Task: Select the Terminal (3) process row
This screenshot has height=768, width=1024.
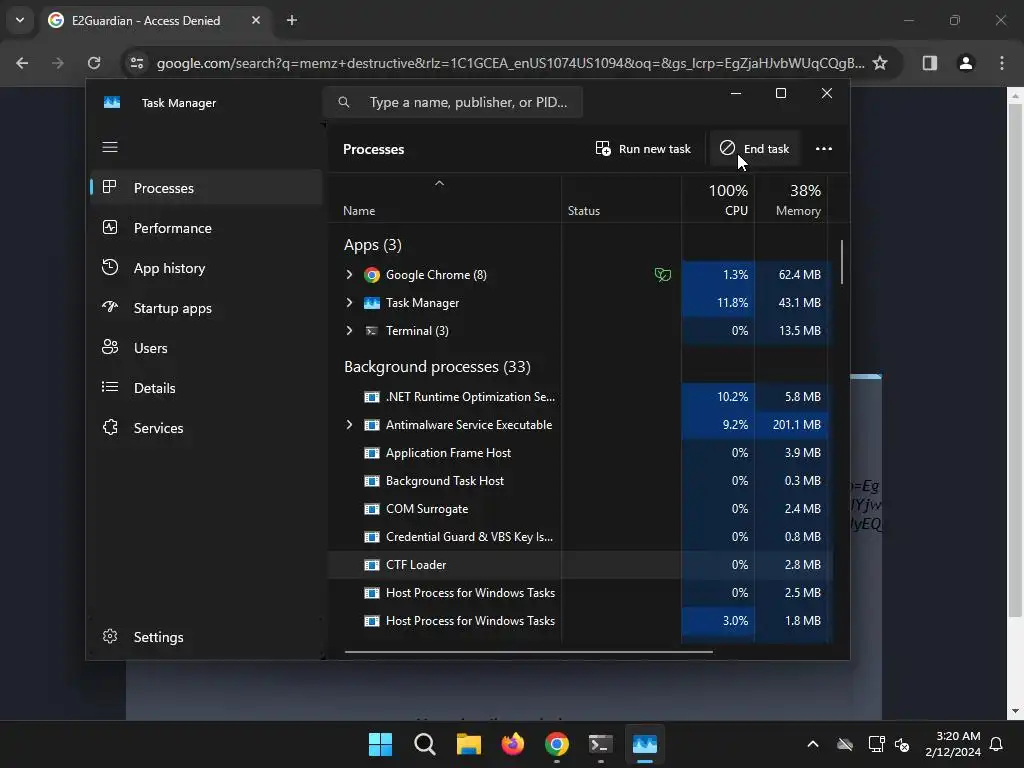Action: (x=578, y=330)
